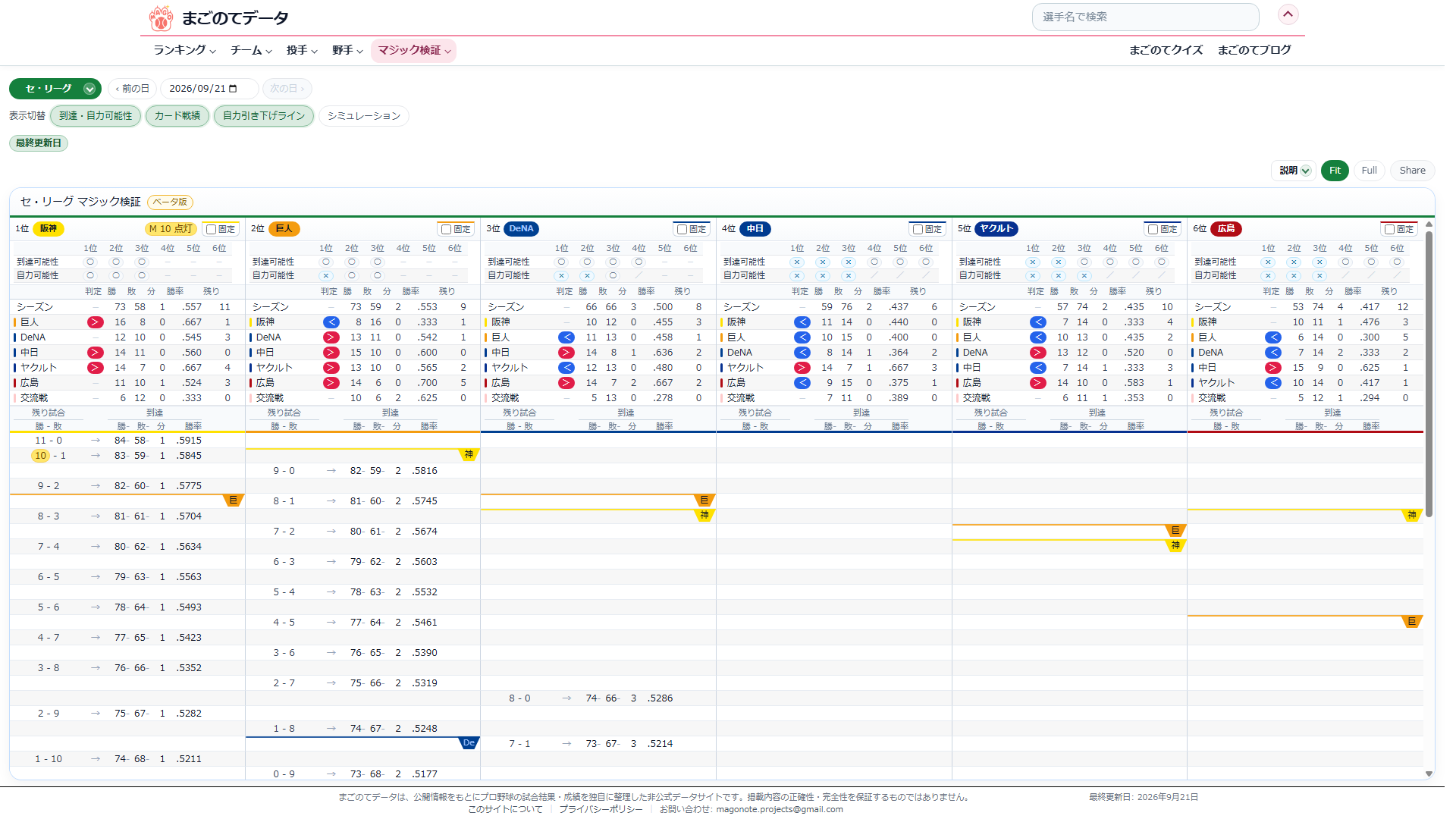Open the セ・リーグ league dropdown
1456x819 pixels.
tap(55, 89)
